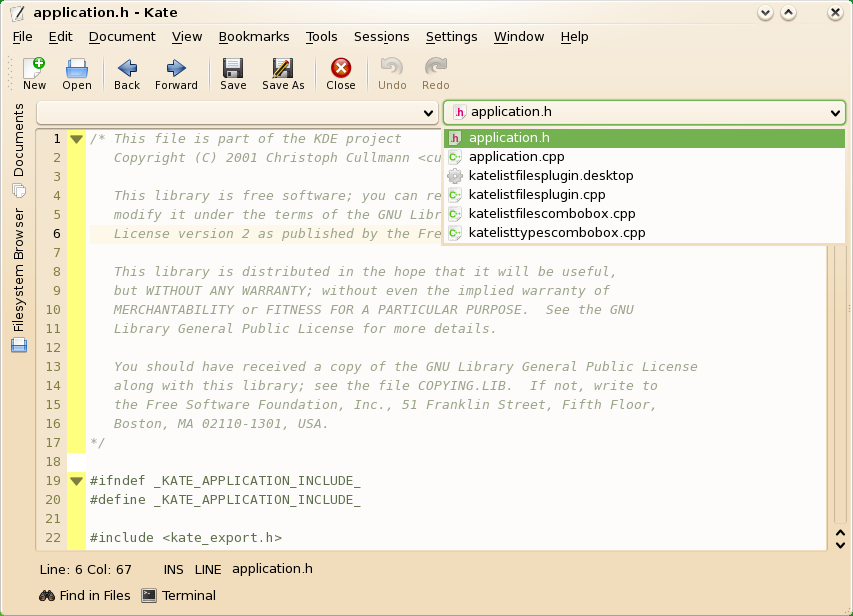Go Back using the toolbar arrow

pyautogui.click(x=127, y=73)
